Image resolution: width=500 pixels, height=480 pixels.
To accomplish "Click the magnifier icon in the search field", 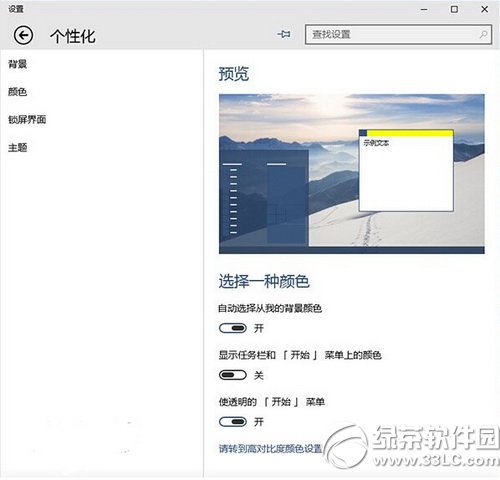I will (483, 34).
